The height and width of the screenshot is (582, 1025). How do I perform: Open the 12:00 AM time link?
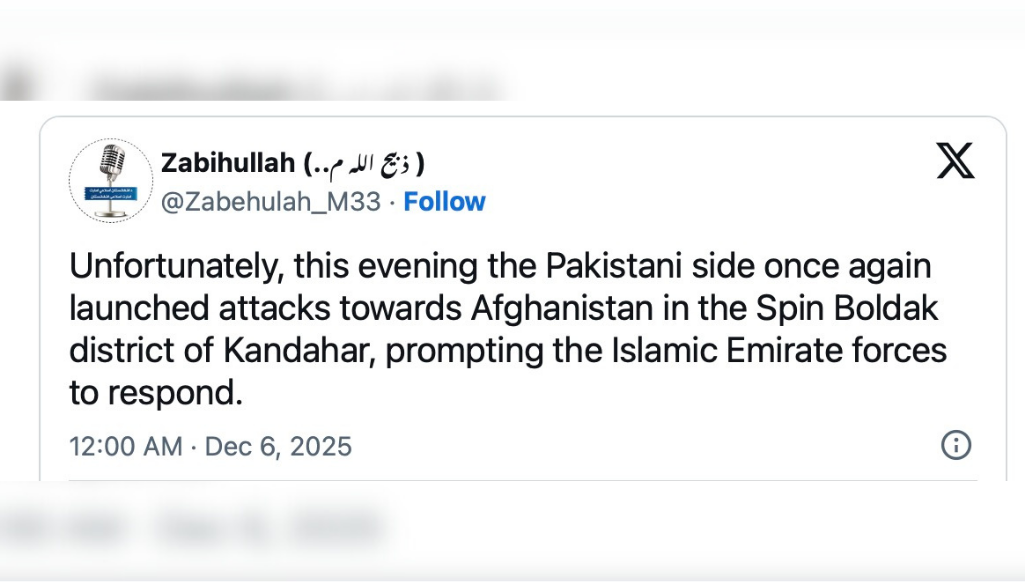(x=126, y=446)
